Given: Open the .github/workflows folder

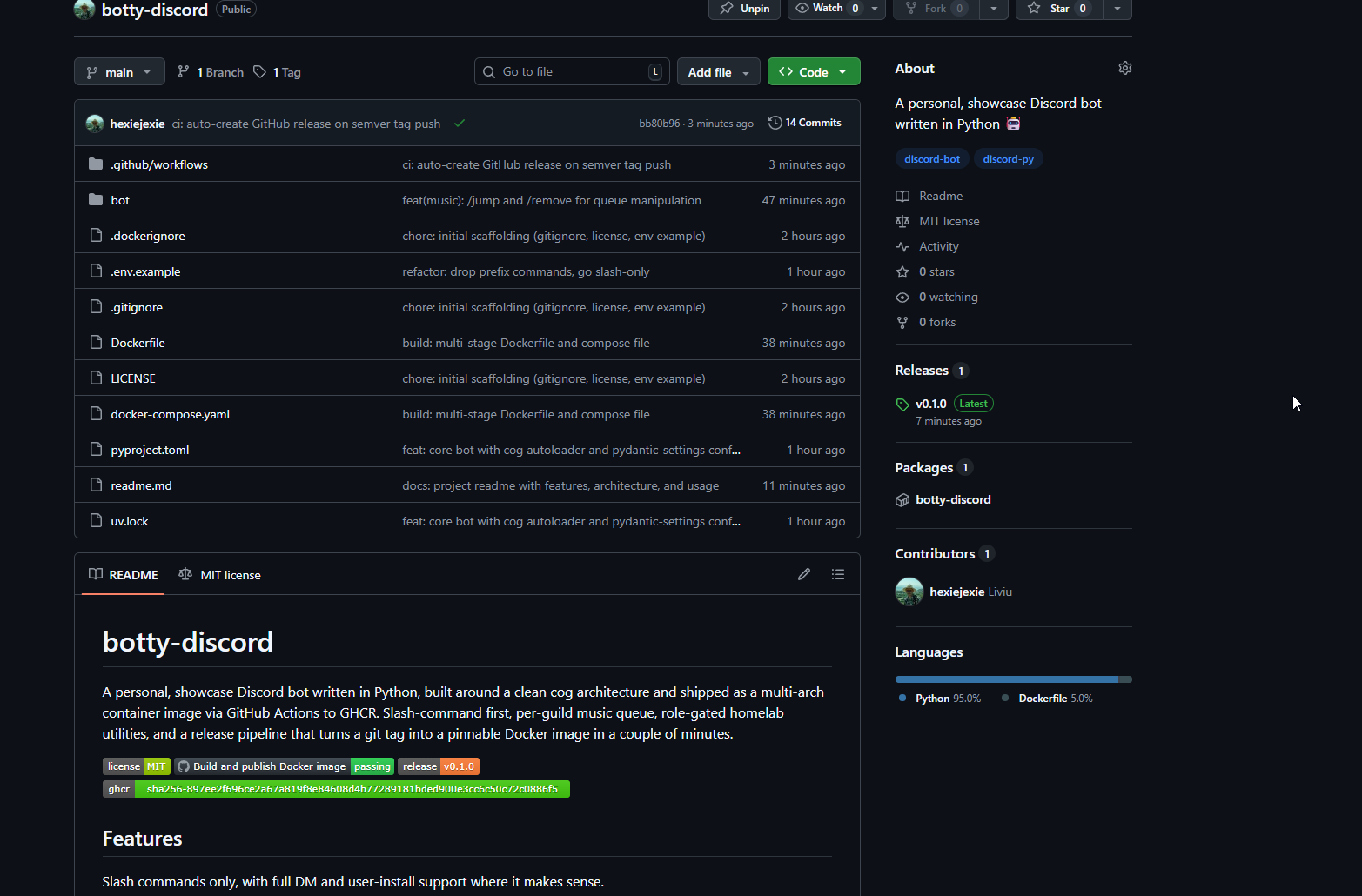Looking at the screenshot, I should [159, 164].
